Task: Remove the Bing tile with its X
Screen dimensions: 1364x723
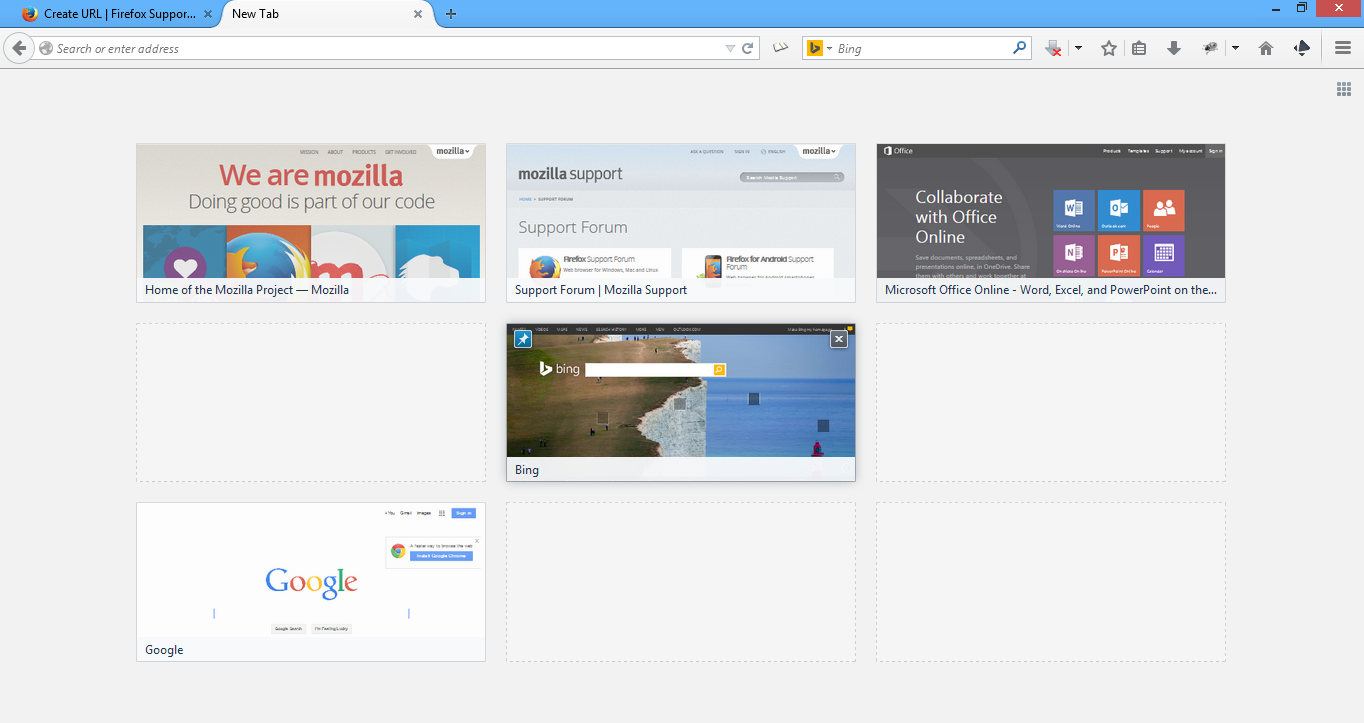Action: coord(839,339)
